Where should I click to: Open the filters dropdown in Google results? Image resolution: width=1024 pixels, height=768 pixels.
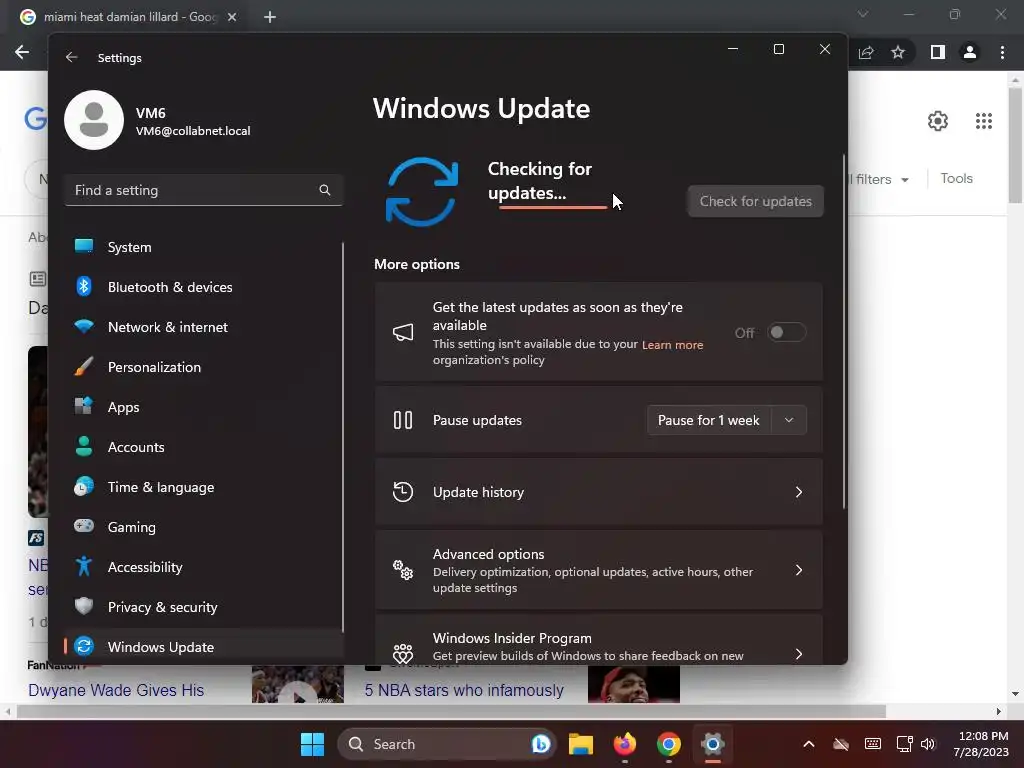pos(879,179)
